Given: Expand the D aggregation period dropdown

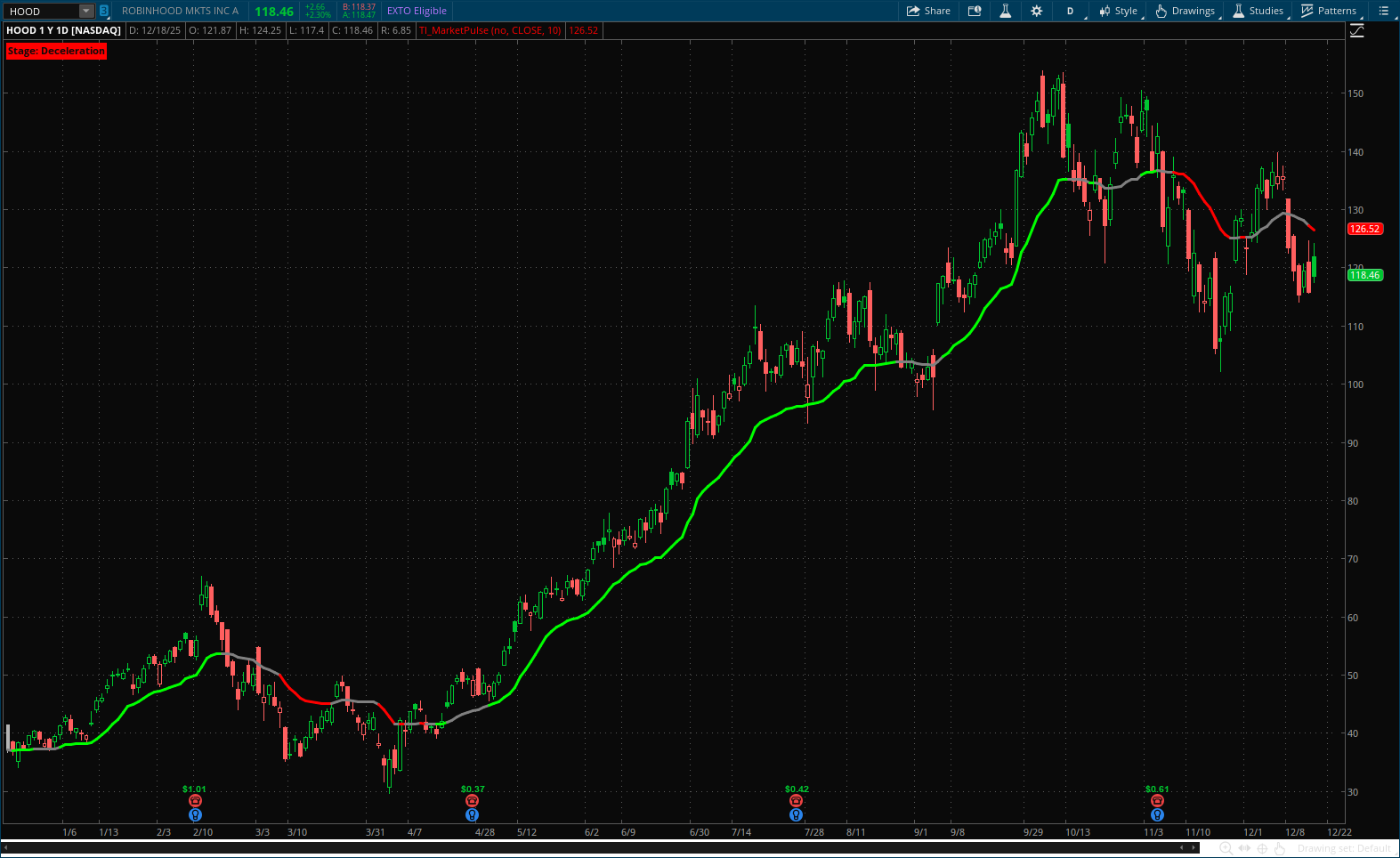Looking at the screenshot, I should click(x=1070, y=11).
